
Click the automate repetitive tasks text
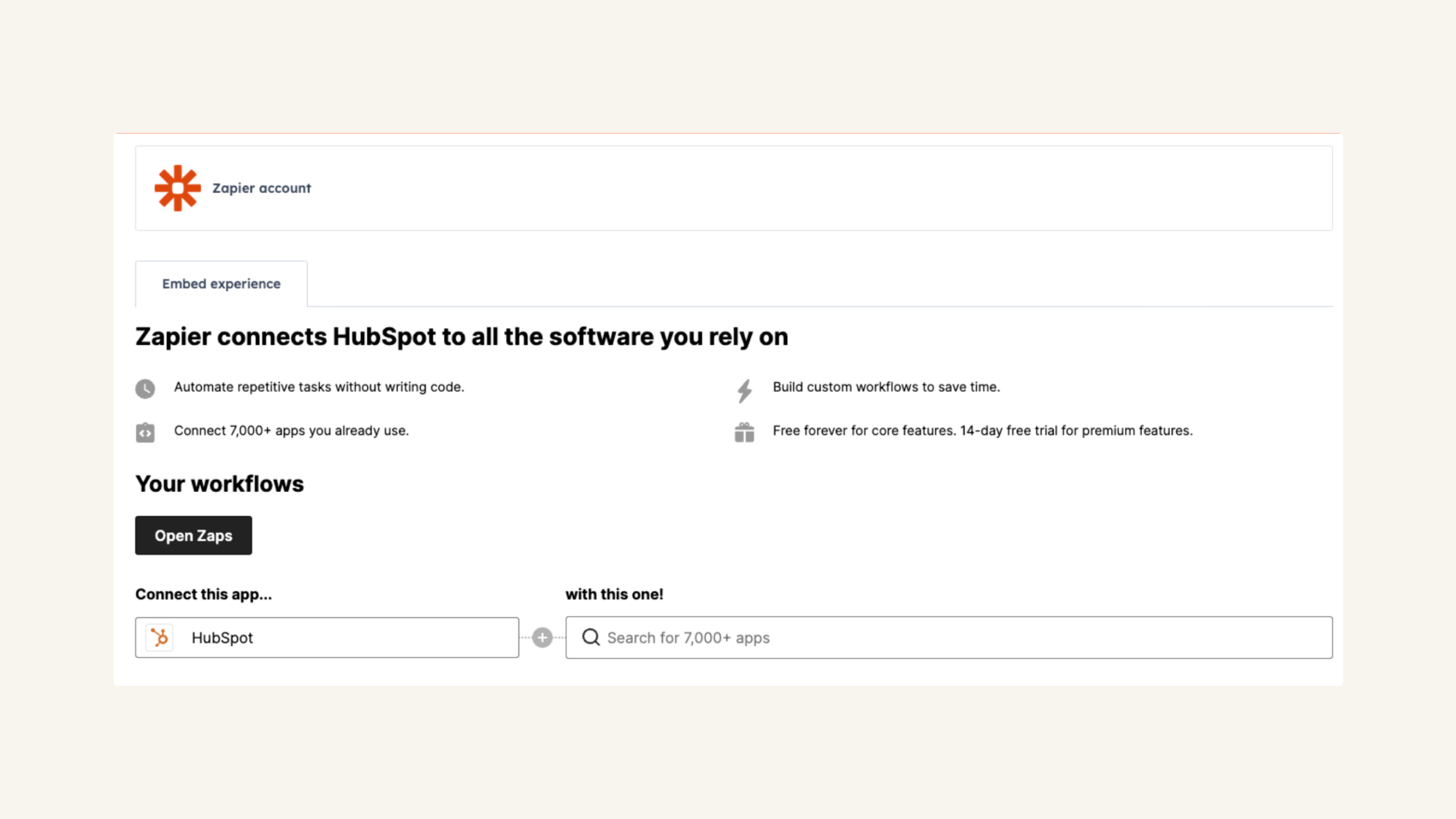tap(319, 386)
